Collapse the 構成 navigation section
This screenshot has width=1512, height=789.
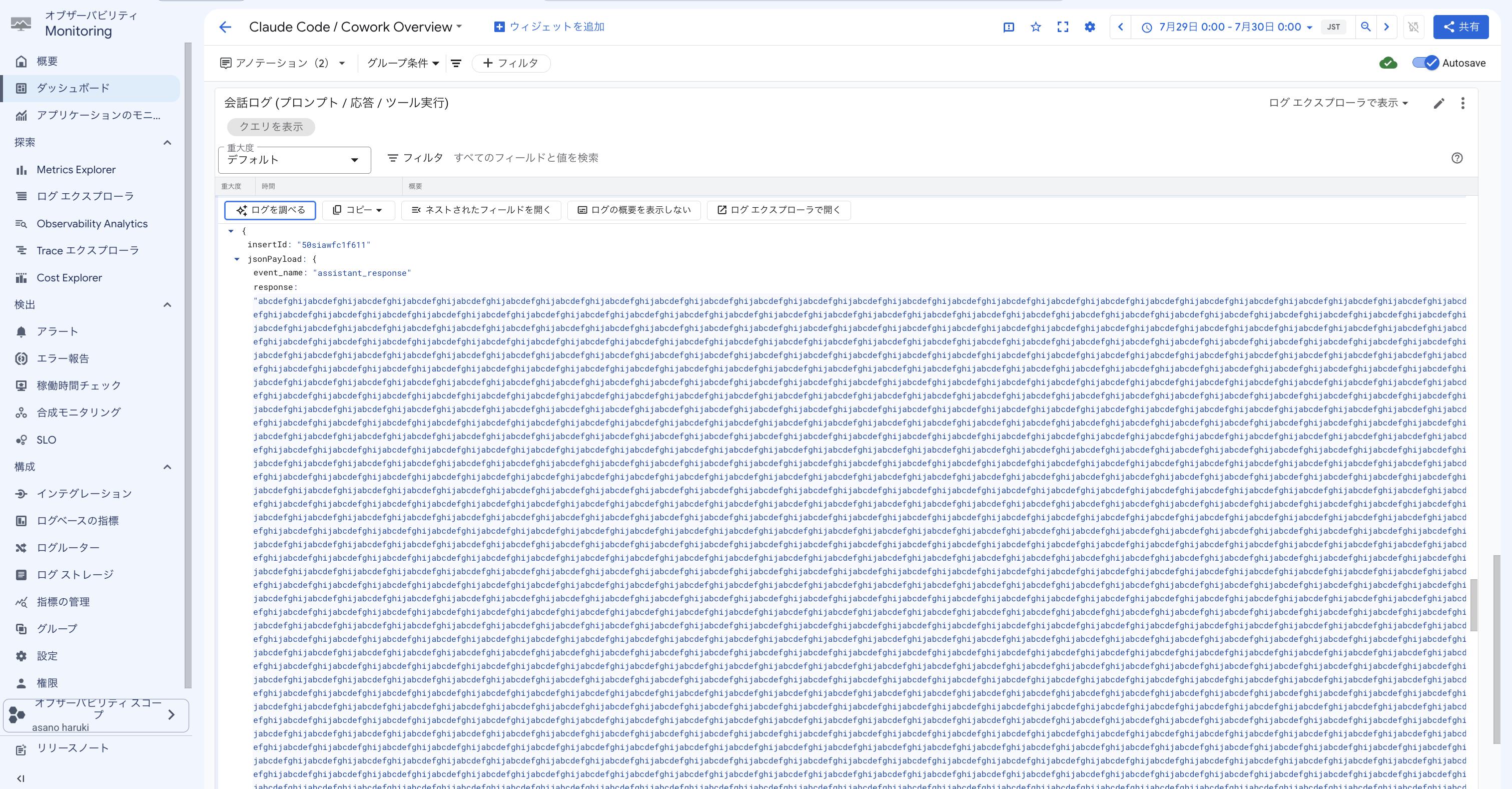[x=167, y=467]
